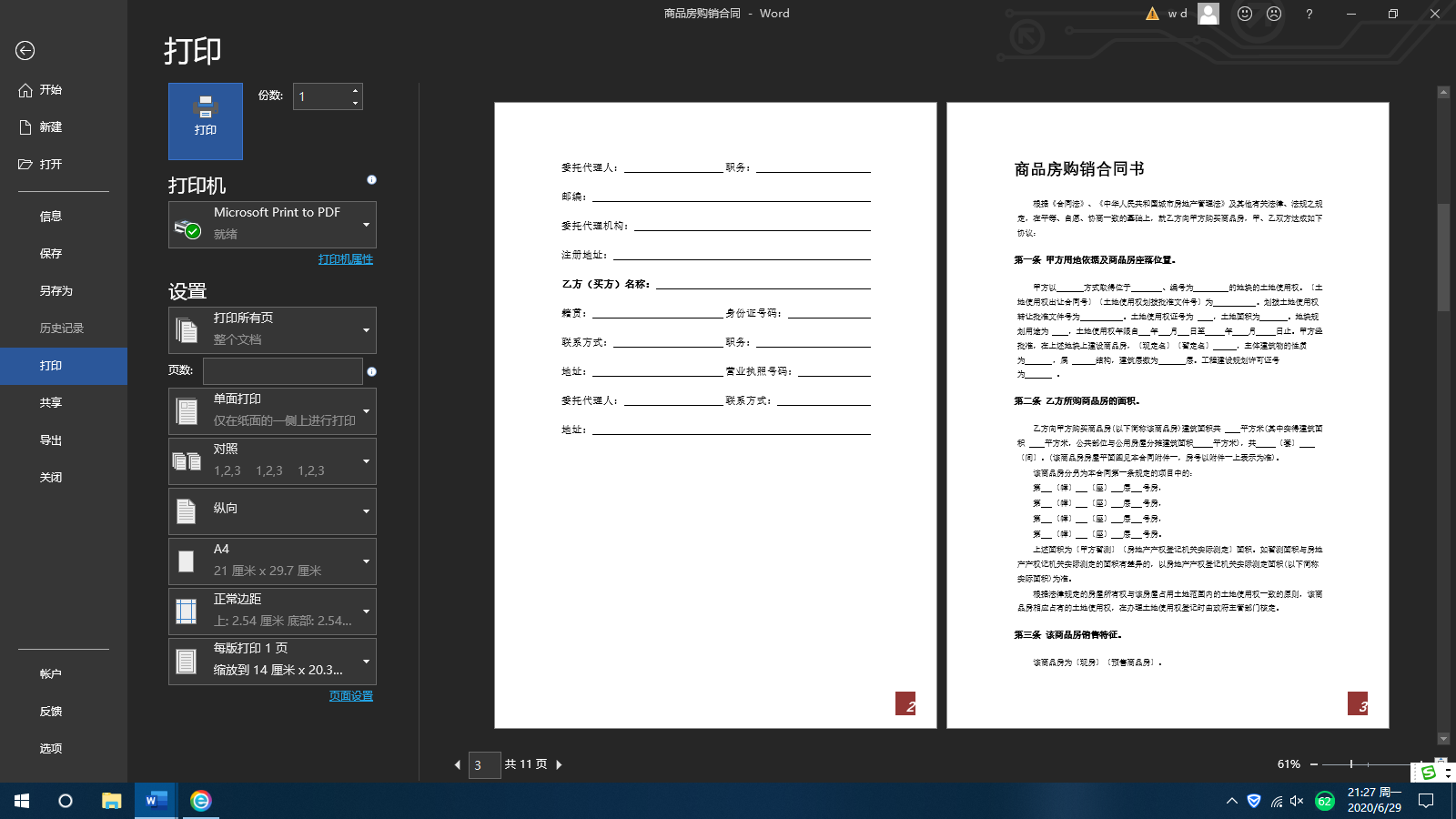Open the Home (开始) menu item
This screenshot has width=1456, height=819.
tap(64, 90)
